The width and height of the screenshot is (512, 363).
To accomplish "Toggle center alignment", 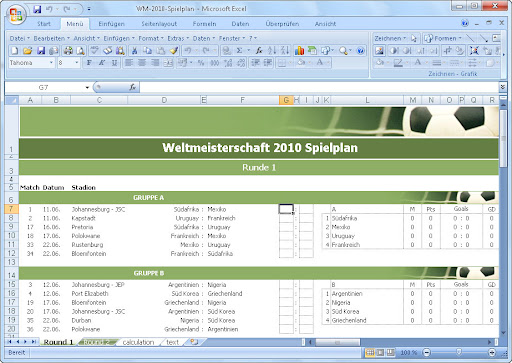I will [142, 63].
